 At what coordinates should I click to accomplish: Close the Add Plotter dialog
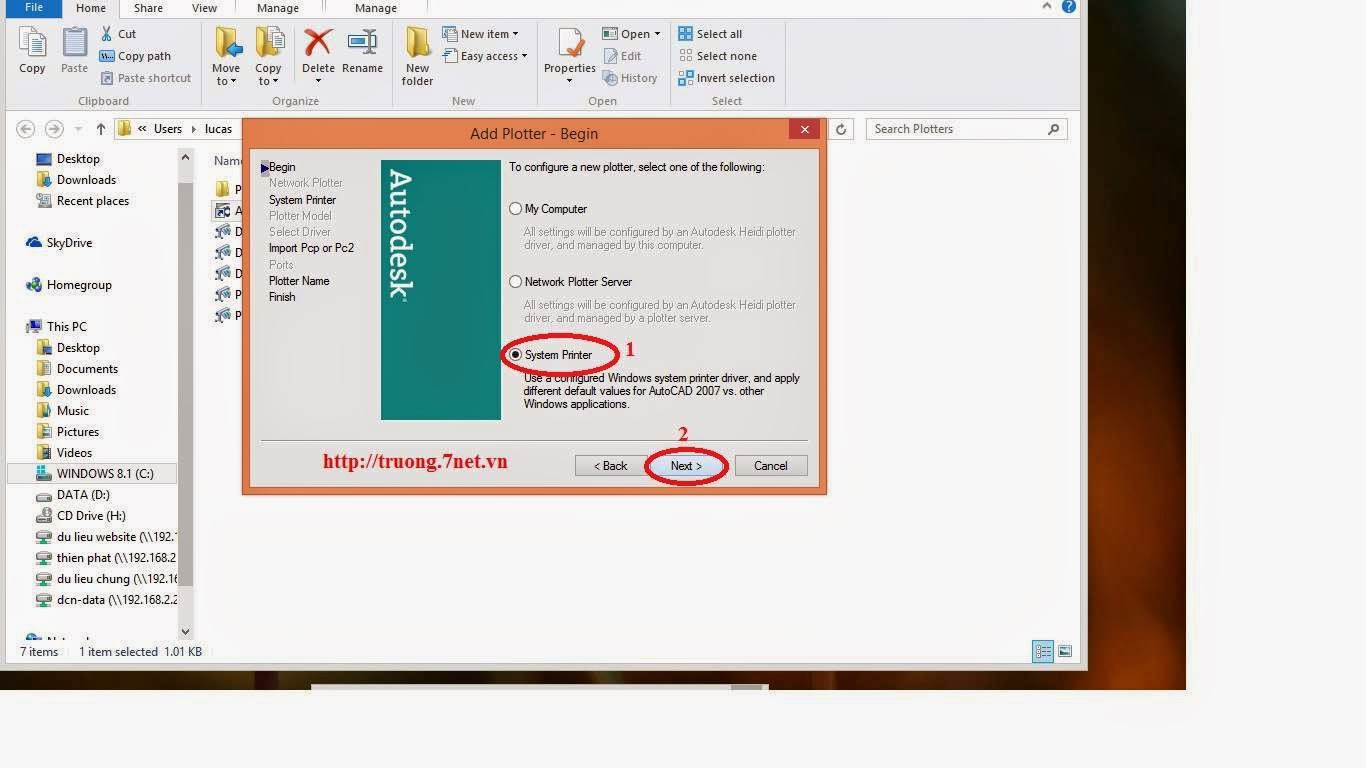coord(804,130)
